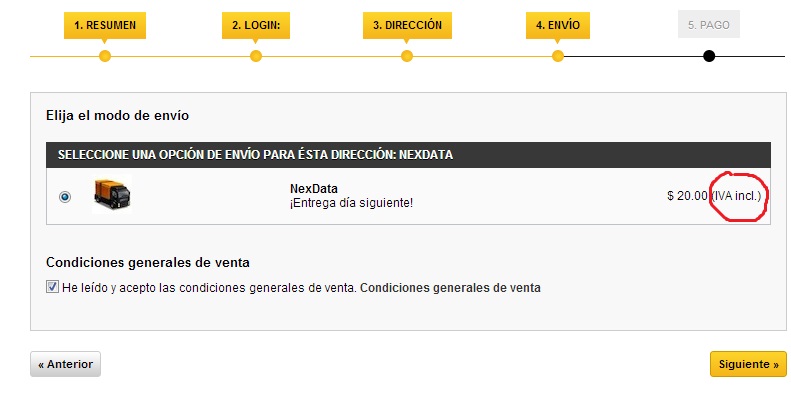
Task: Click the yellow dot under RESUMEN
Action: 105,56
